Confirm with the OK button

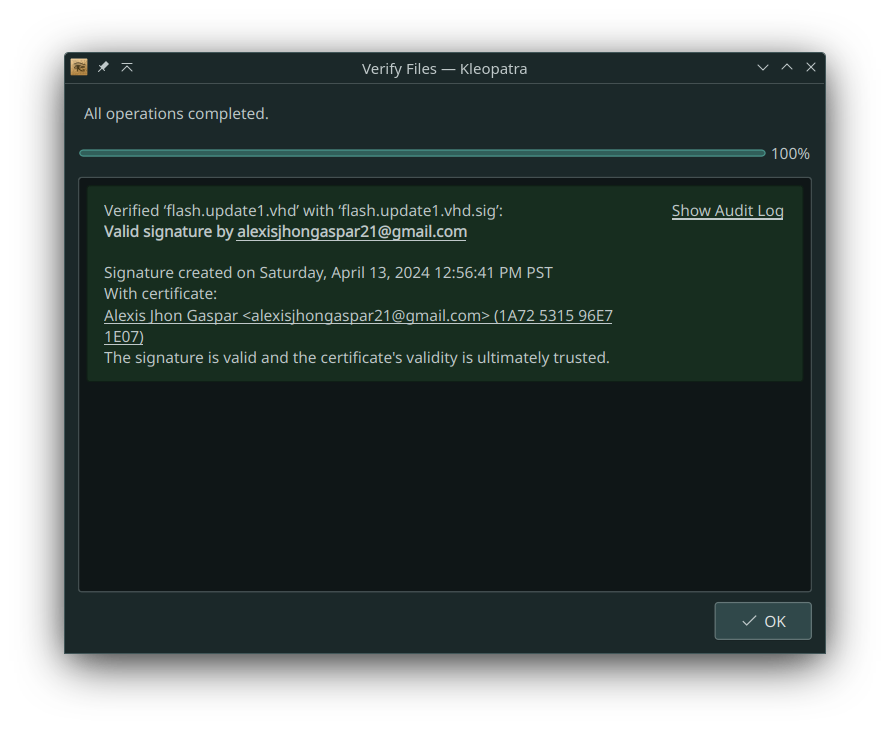point(762,621)
